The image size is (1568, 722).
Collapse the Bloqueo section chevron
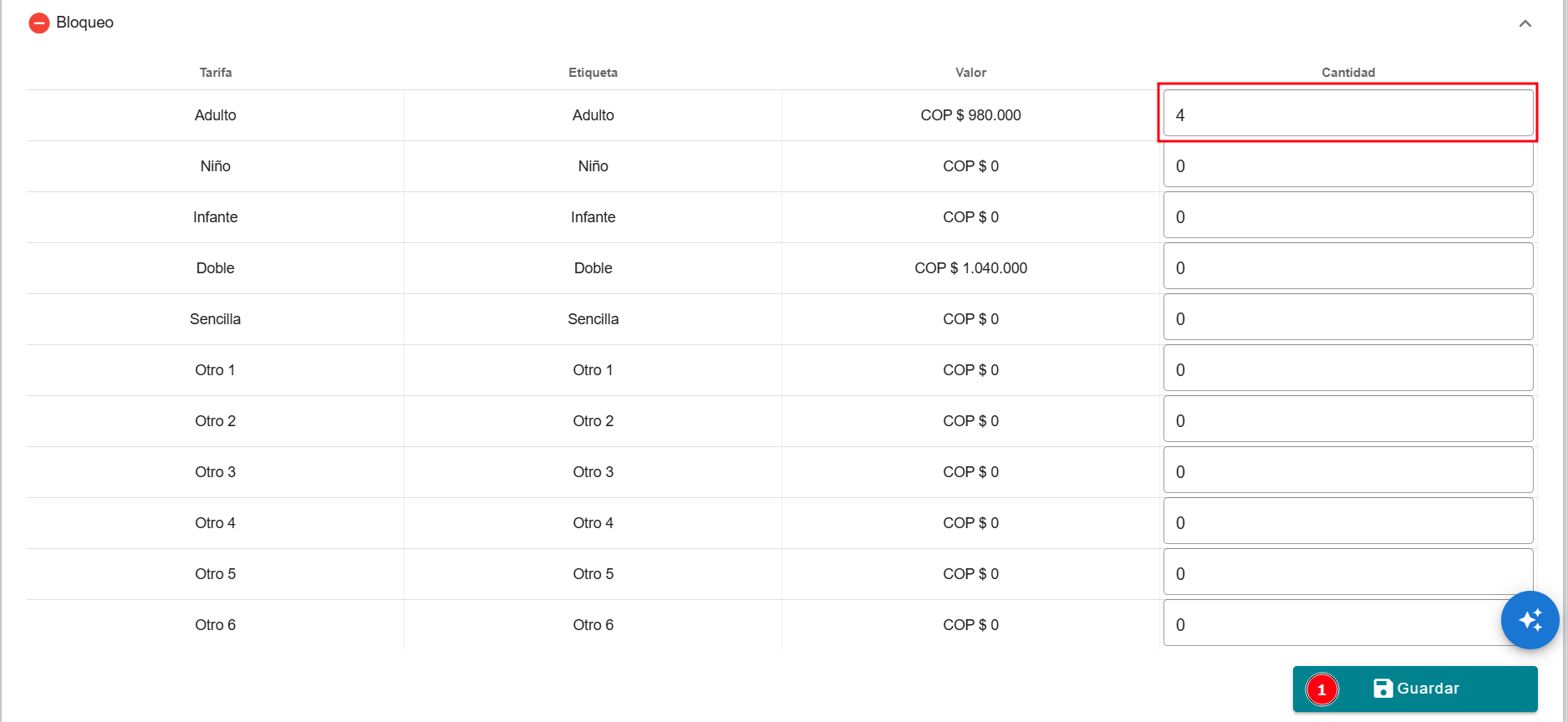pyautogui.click(x=1525, y=23)
